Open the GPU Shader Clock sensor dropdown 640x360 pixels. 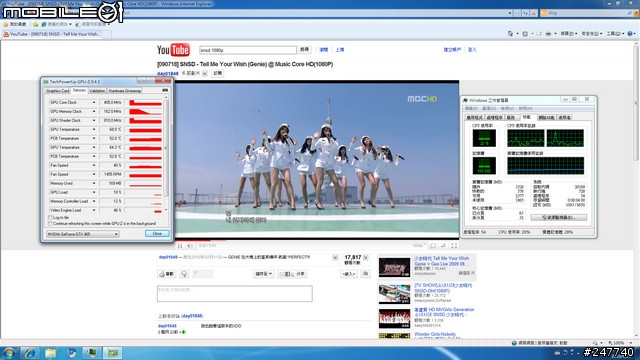click(x=94, y=120)
